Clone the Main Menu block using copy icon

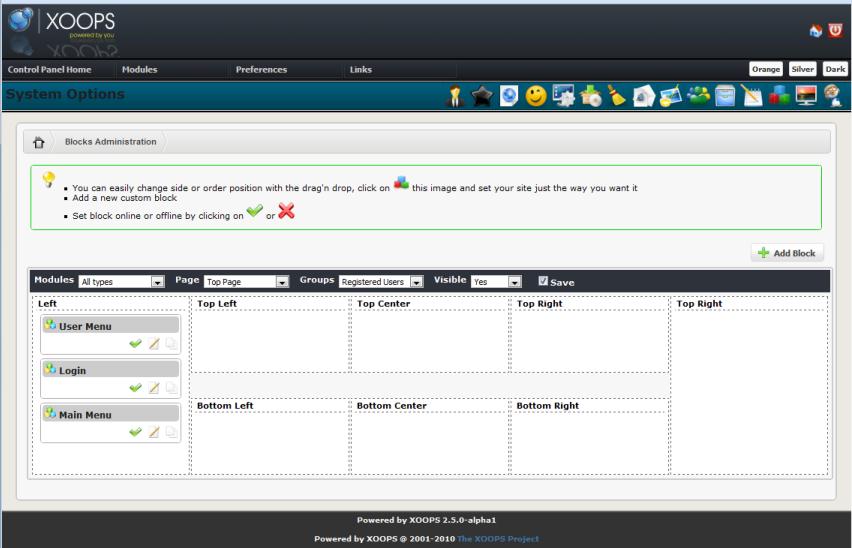(x=171, y=432)
